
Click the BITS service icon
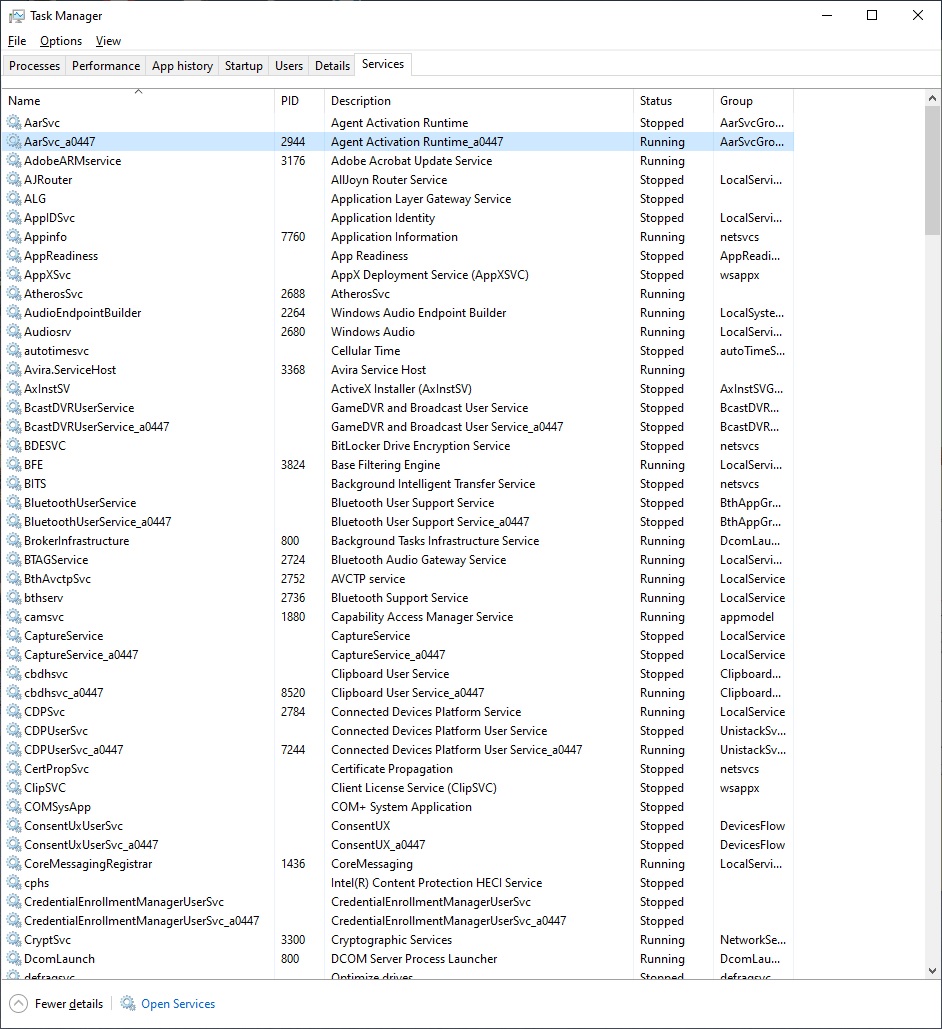pos(14,484)
